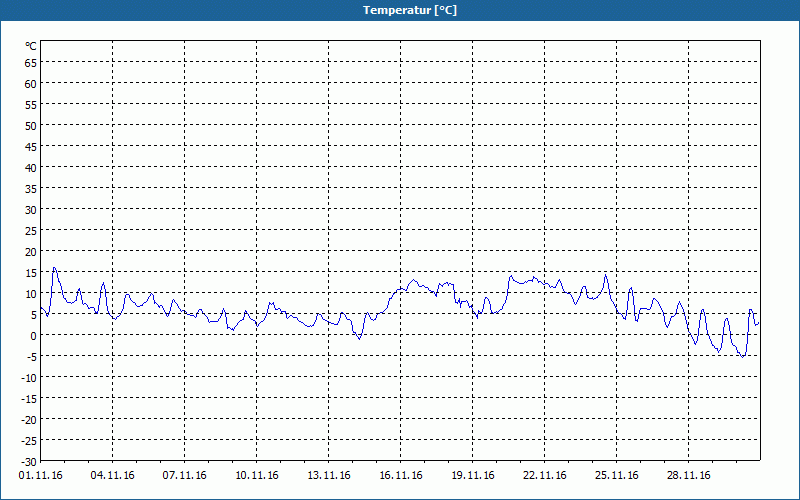Select the 30 value on the temperature axis
800x500 pixels.
[x=31, y=209]
